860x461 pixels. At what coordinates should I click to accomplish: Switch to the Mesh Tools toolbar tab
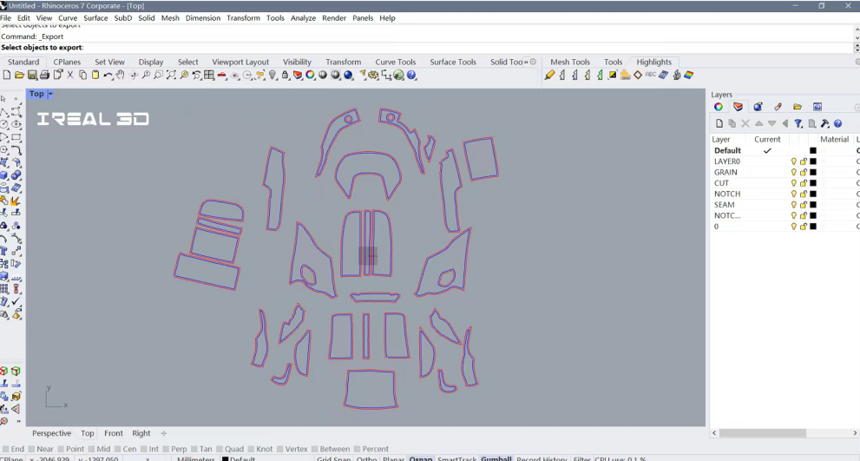(570, 62)
